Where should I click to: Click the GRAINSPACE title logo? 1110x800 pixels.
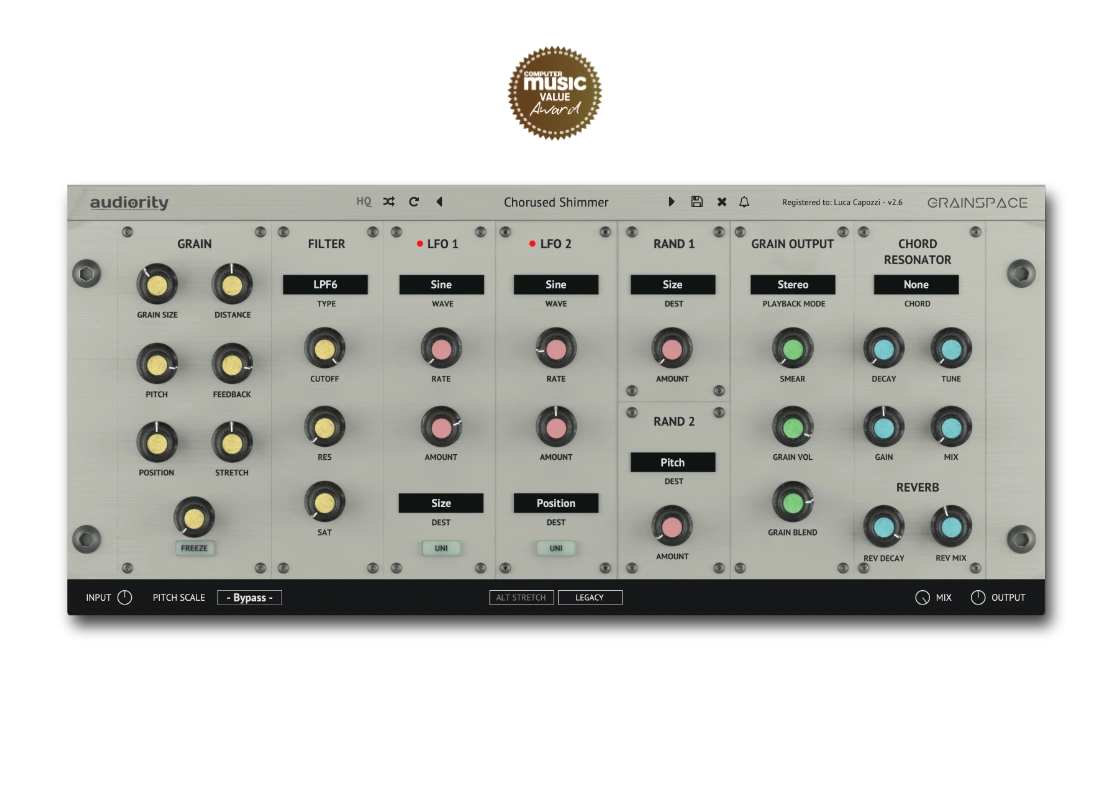(977, 202)
